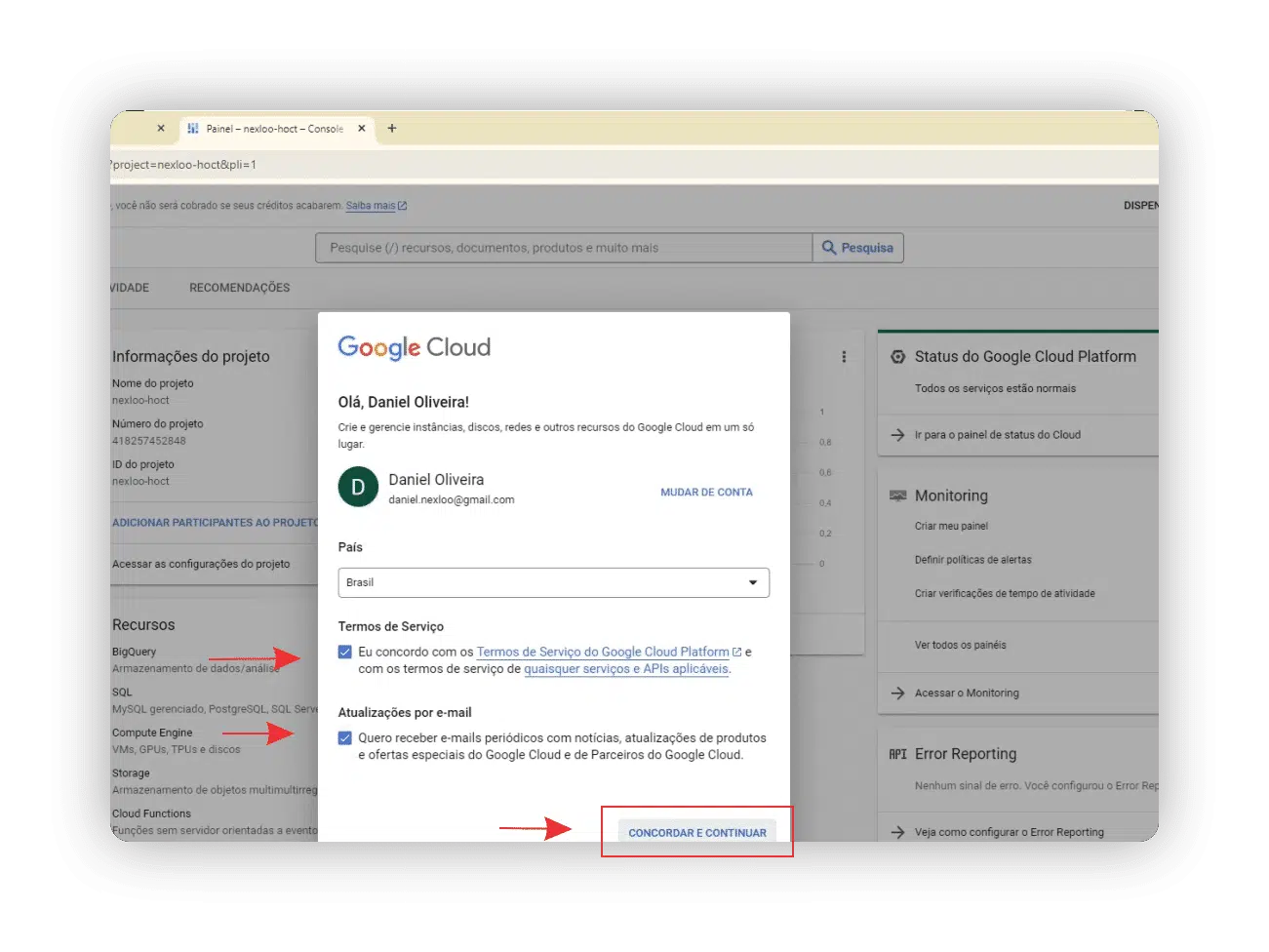1269x952 pixels.
Task: Open Definir políticas de alertas
Action: 973,560
